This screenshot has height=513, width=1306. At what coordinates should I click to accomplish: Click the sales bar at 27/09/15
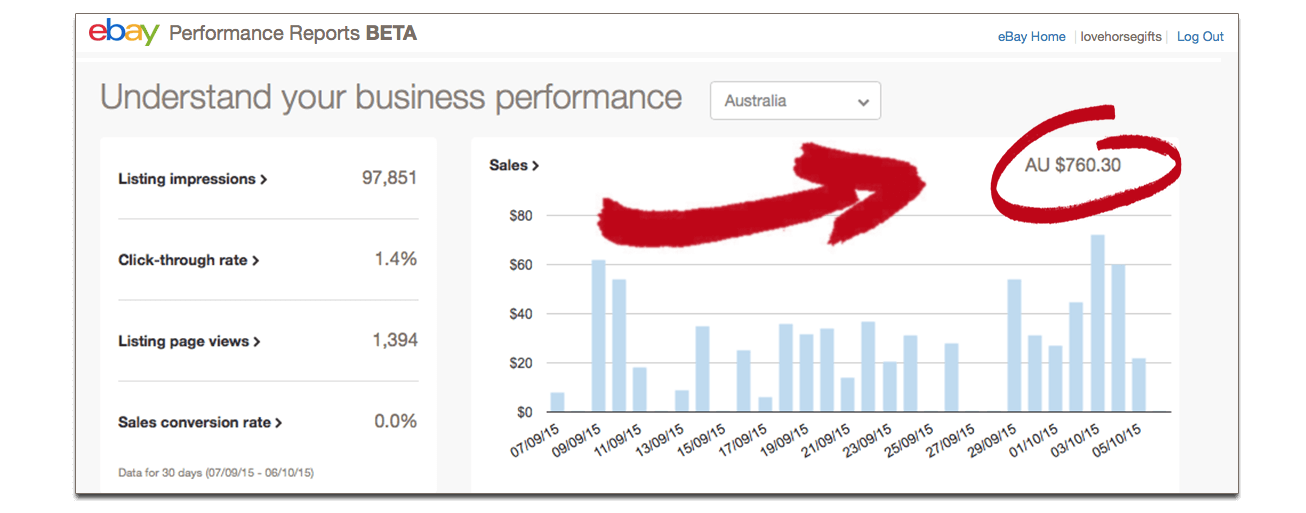click(x=951, y=378)
